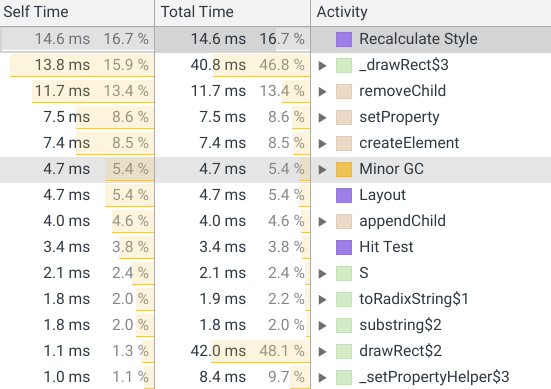Click the green drawRect$2 category icon
This screenshot has height=389, width=551.
click(x=344, y=351)
